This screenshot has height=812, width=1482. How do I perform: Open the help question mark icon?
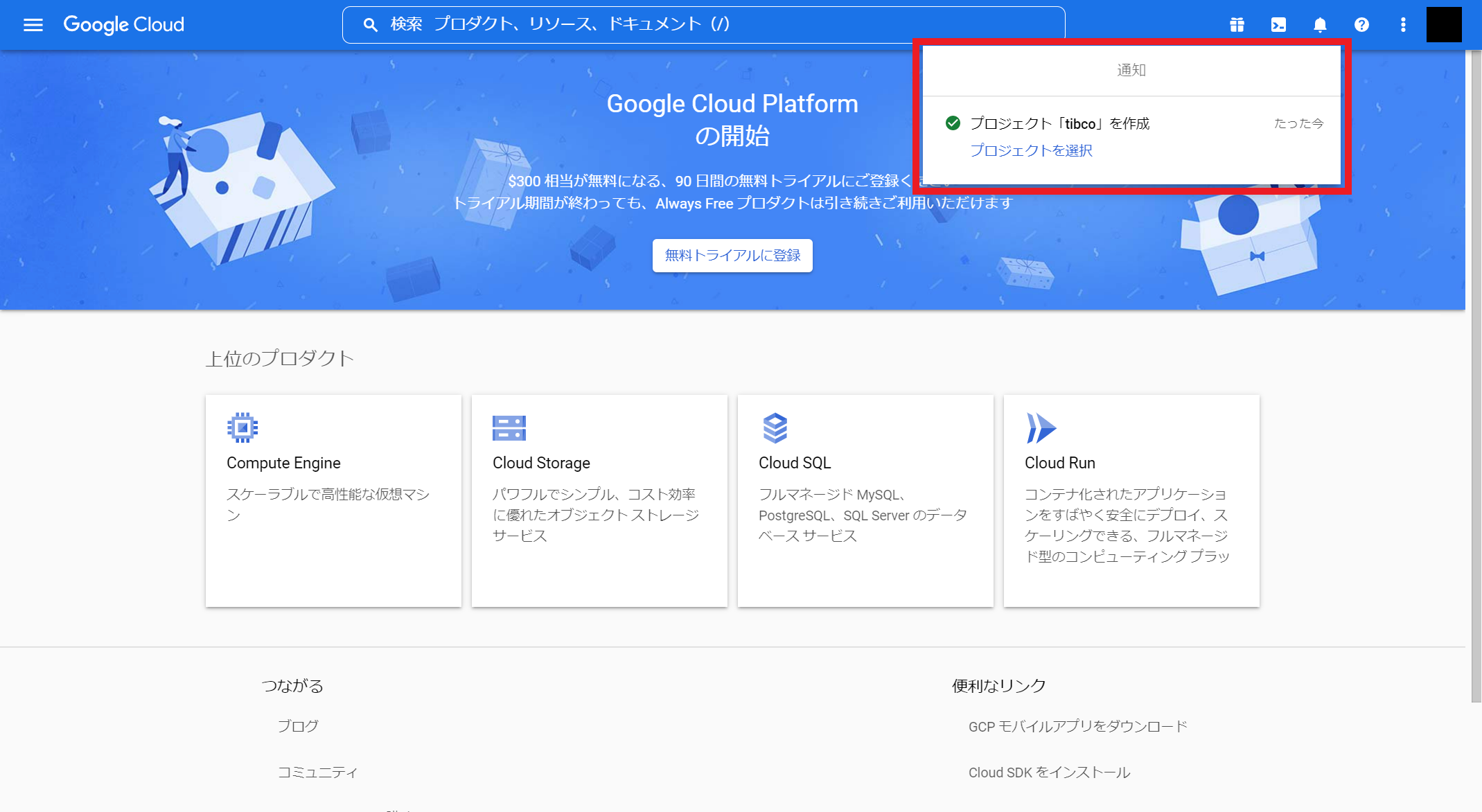pos(1361,25)
